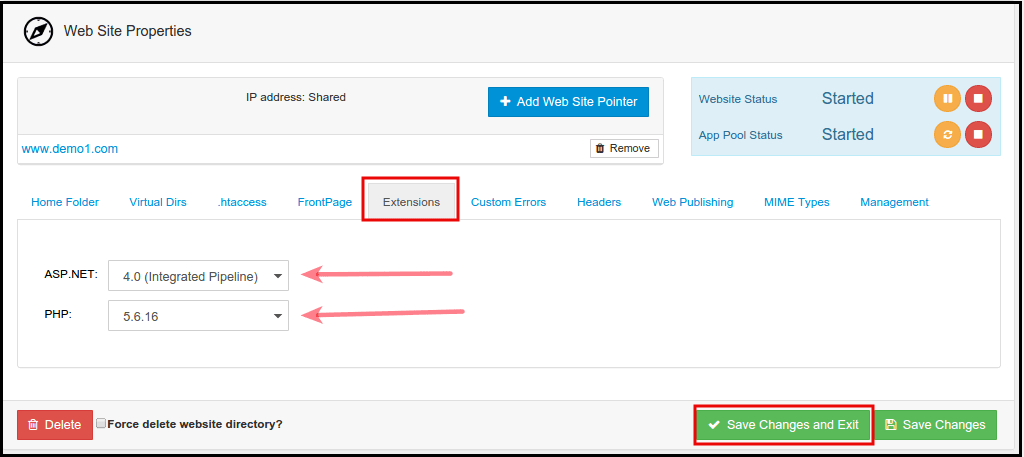1024x457 pixels.
Task: Remove the www.demo1.com pointer
Action: coord(624,148)
